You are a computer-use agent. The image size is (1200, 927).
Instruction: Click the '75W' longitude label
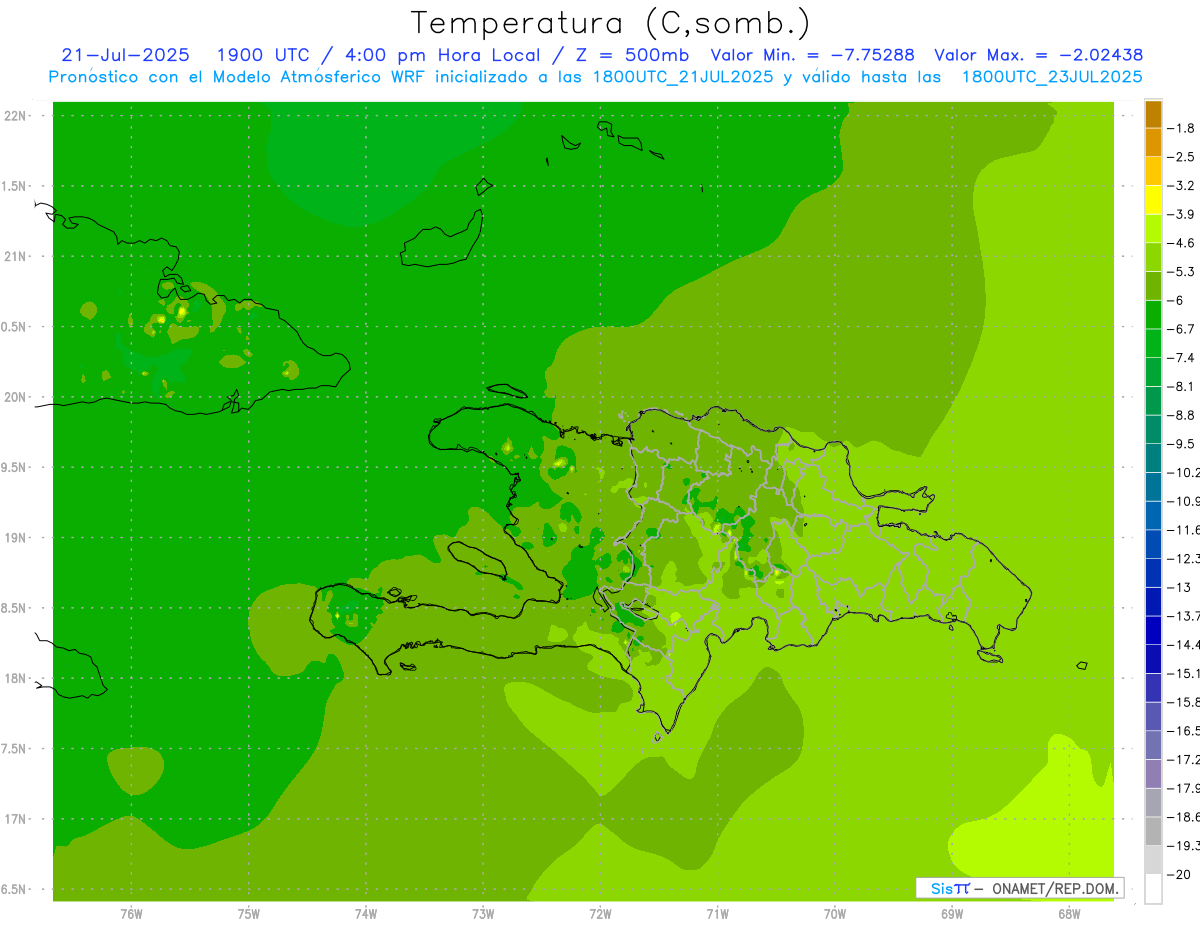(249, 914)
